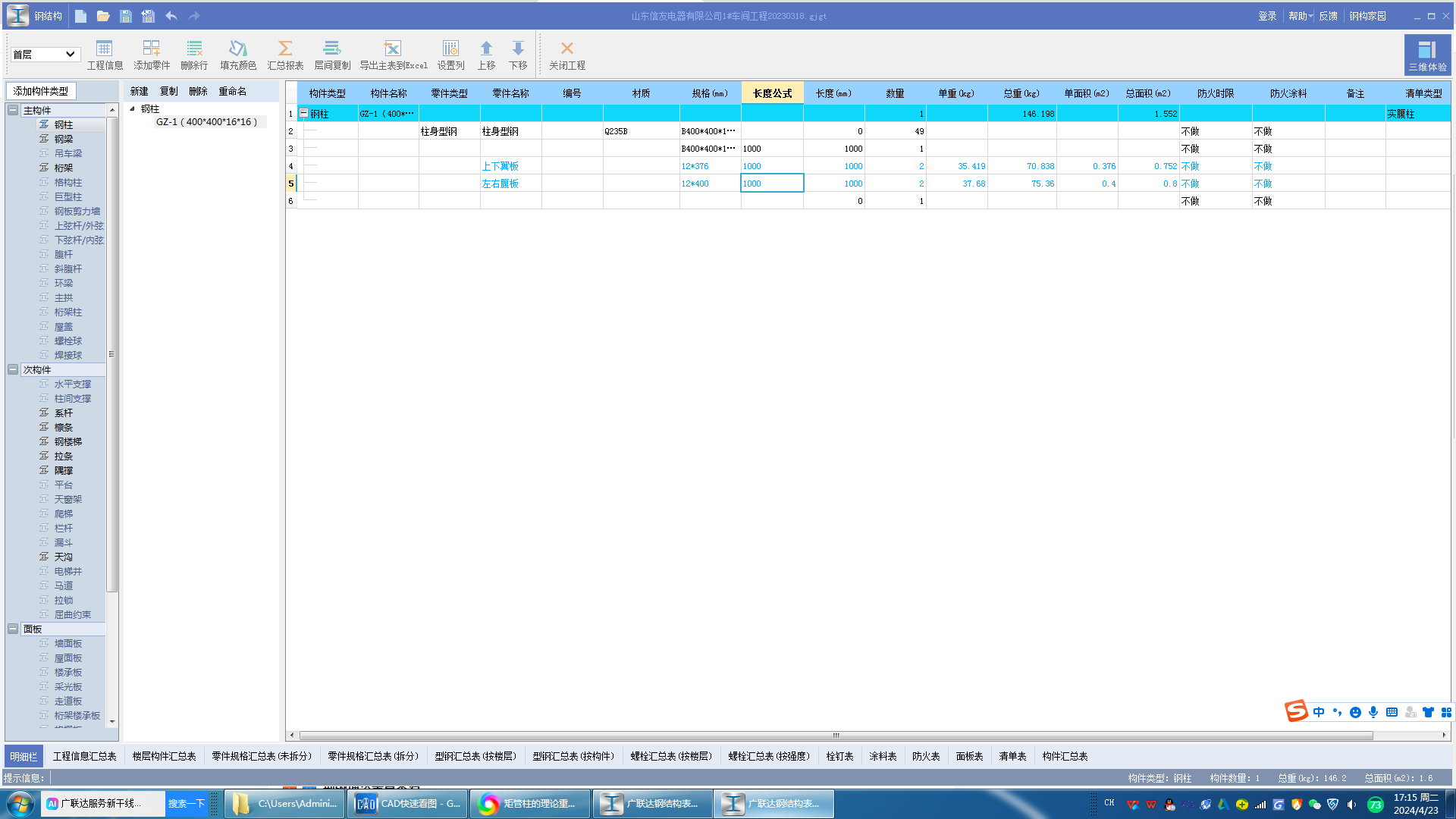Click the 复制 button

tap(168, 92)
